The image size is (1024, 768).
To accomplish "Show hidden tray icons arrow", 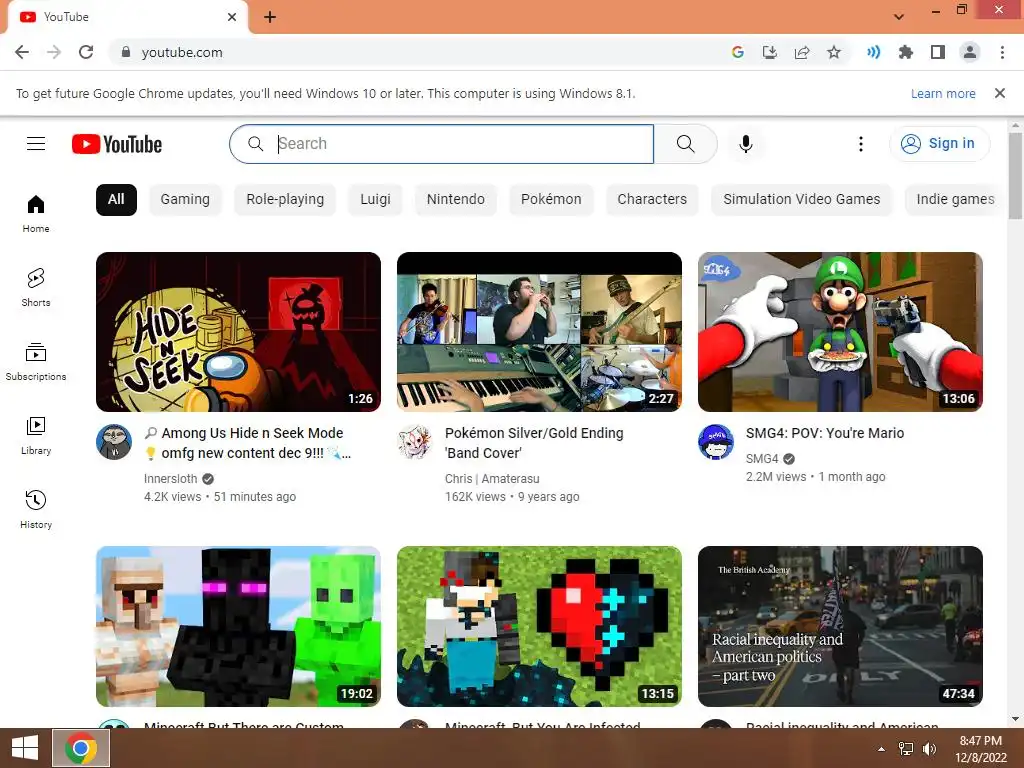I will point(882,749).
